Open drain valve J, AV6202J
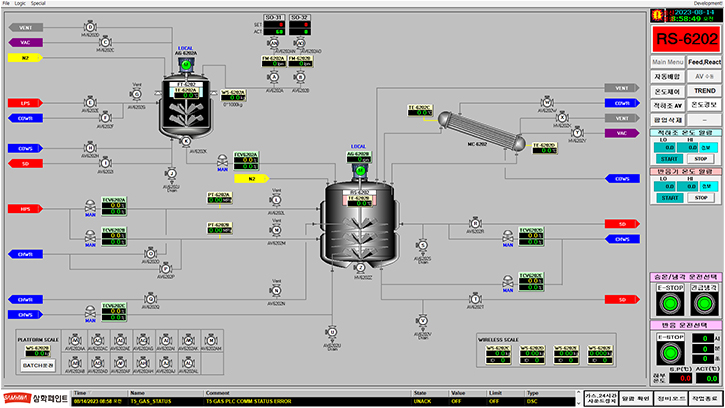This screenshot has height=408, width=725. [x=171, y=174]
